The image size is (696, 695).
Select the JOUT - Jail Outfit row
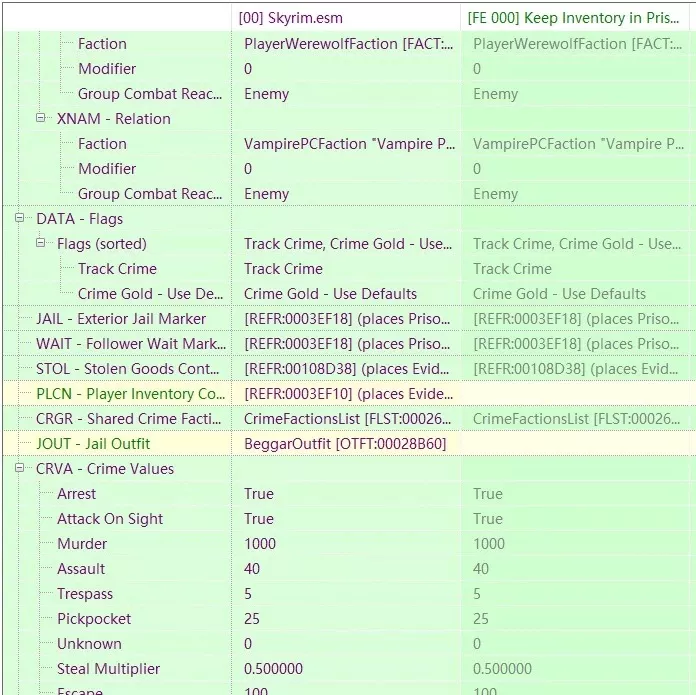click(348, 444)
